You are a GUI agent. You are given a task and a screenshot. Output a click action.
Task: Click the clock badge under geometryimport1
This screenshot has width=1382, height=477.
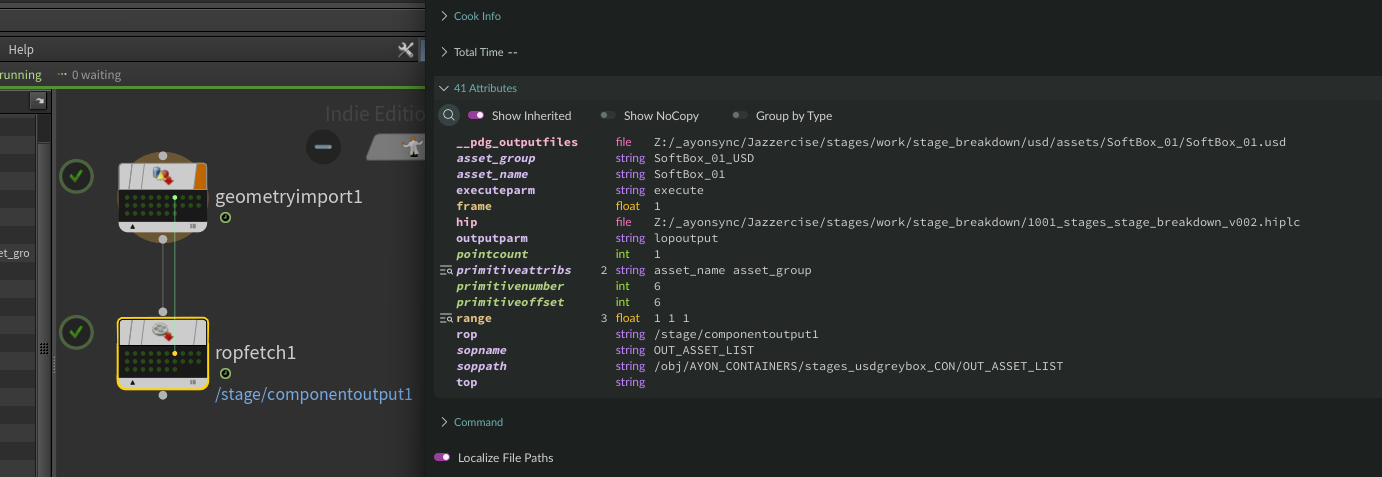[225, 218]
